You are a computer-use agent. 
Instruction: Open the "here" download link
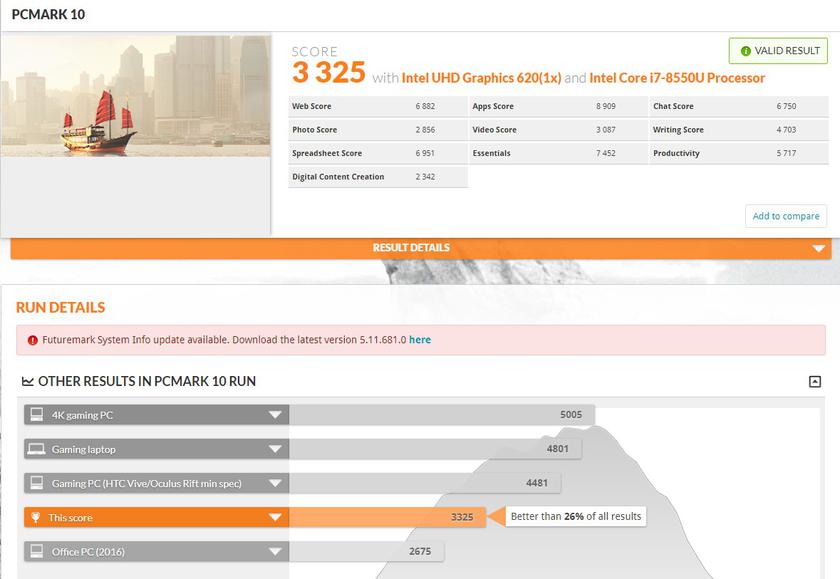click(420, 340)
